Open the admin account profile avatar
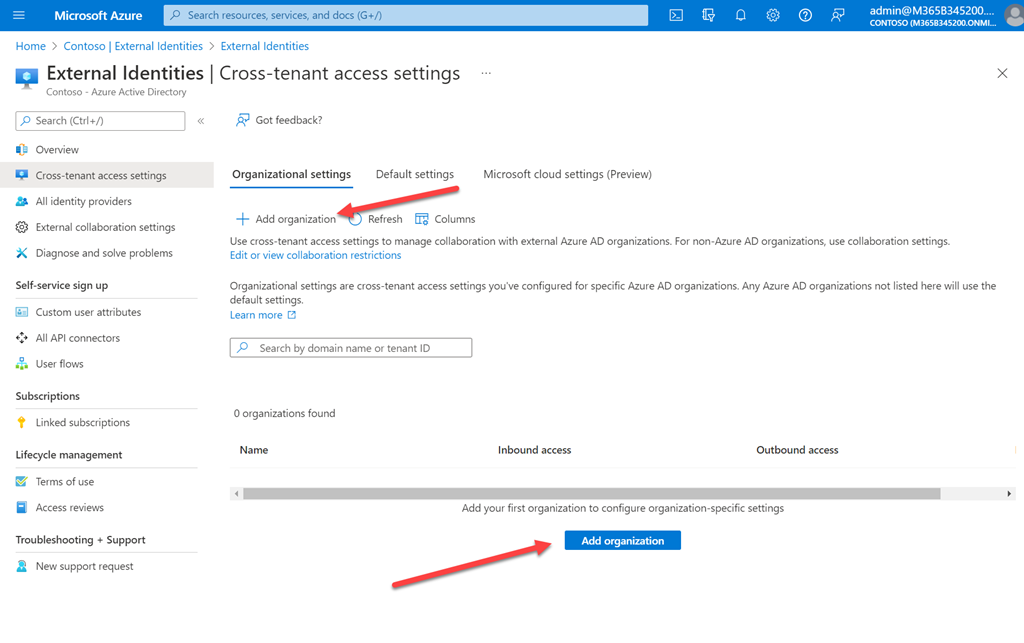This screenshot has width=1024, height=643. pos(1010,15)
